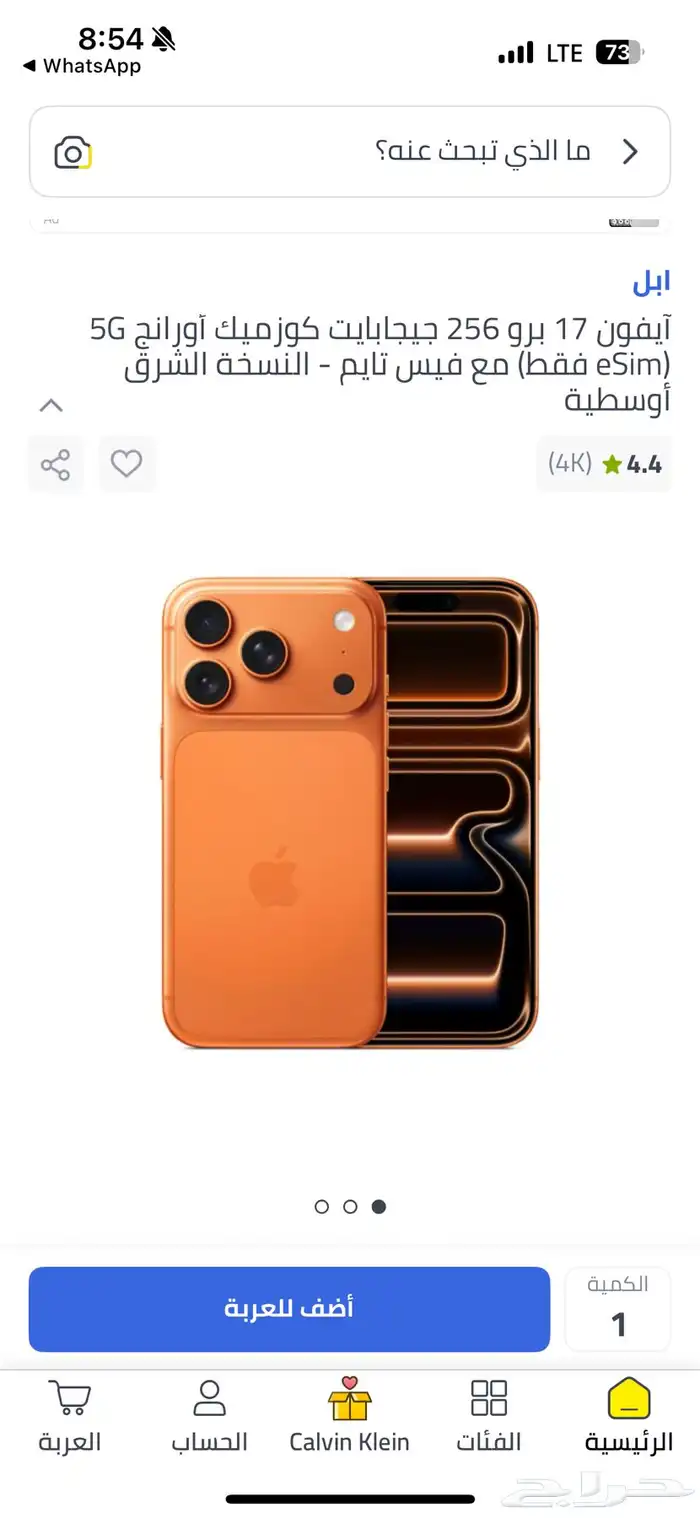The width and height of the screenshot is (700, 1518).
Task: Collapse the product title with chevron
Action: [51, 406]
